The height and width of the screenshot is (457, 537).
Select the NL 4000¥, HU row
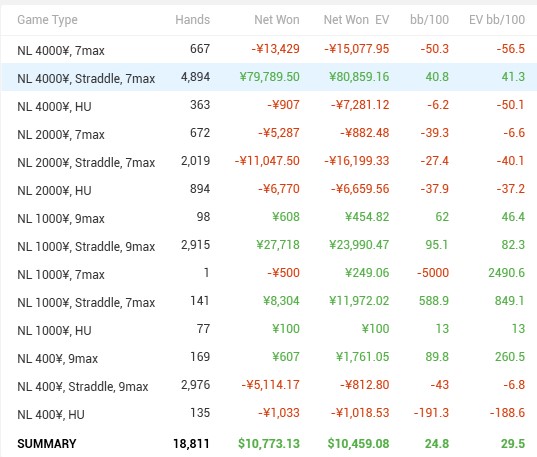pos(268,105)
